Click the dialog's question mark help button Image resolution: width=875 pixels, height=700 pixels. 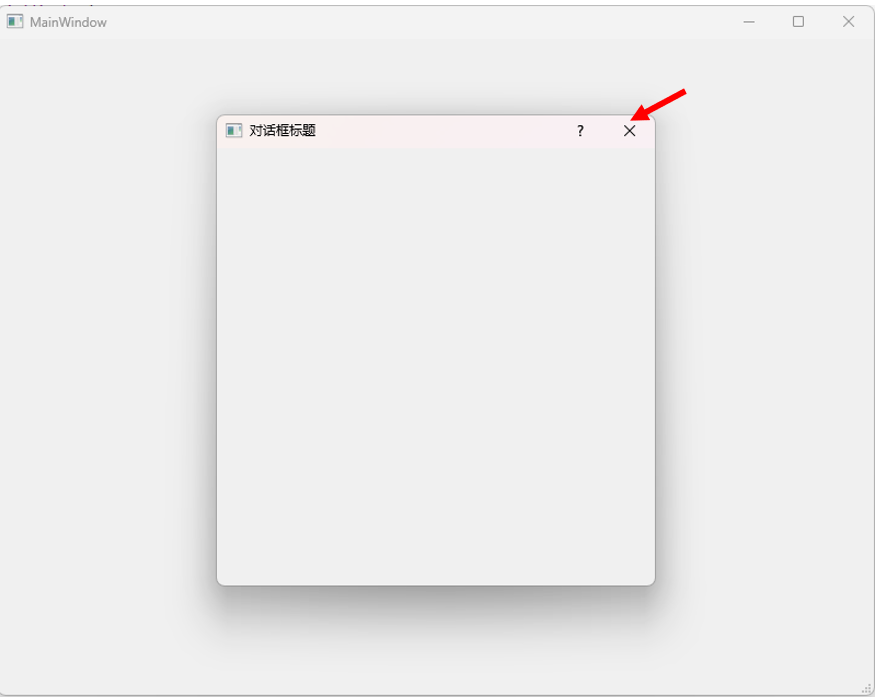pyautogui.click(x=580, y=131)
